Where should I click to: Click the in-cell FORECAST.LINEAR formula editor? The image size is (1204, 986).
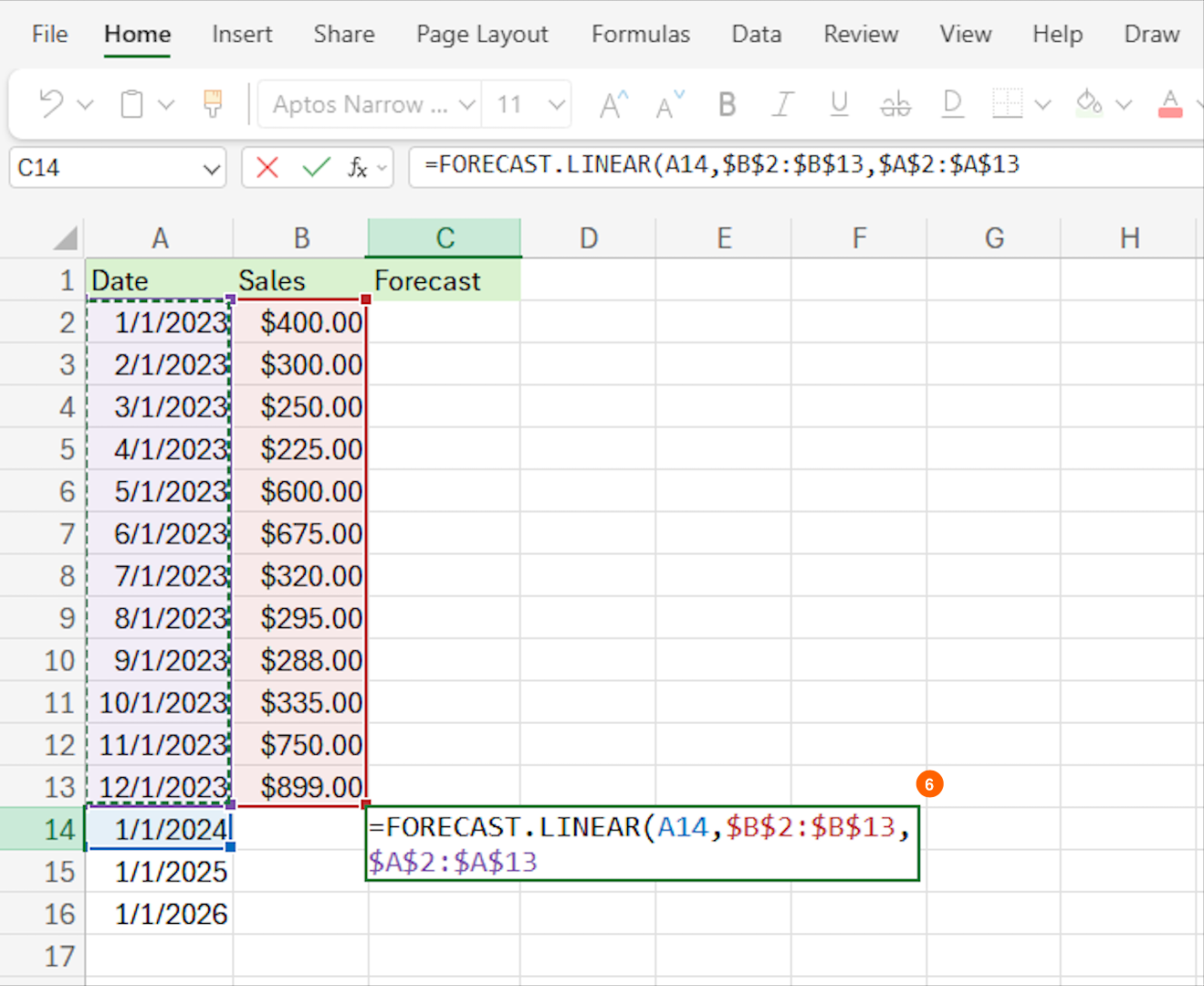(x=642, y=844)
